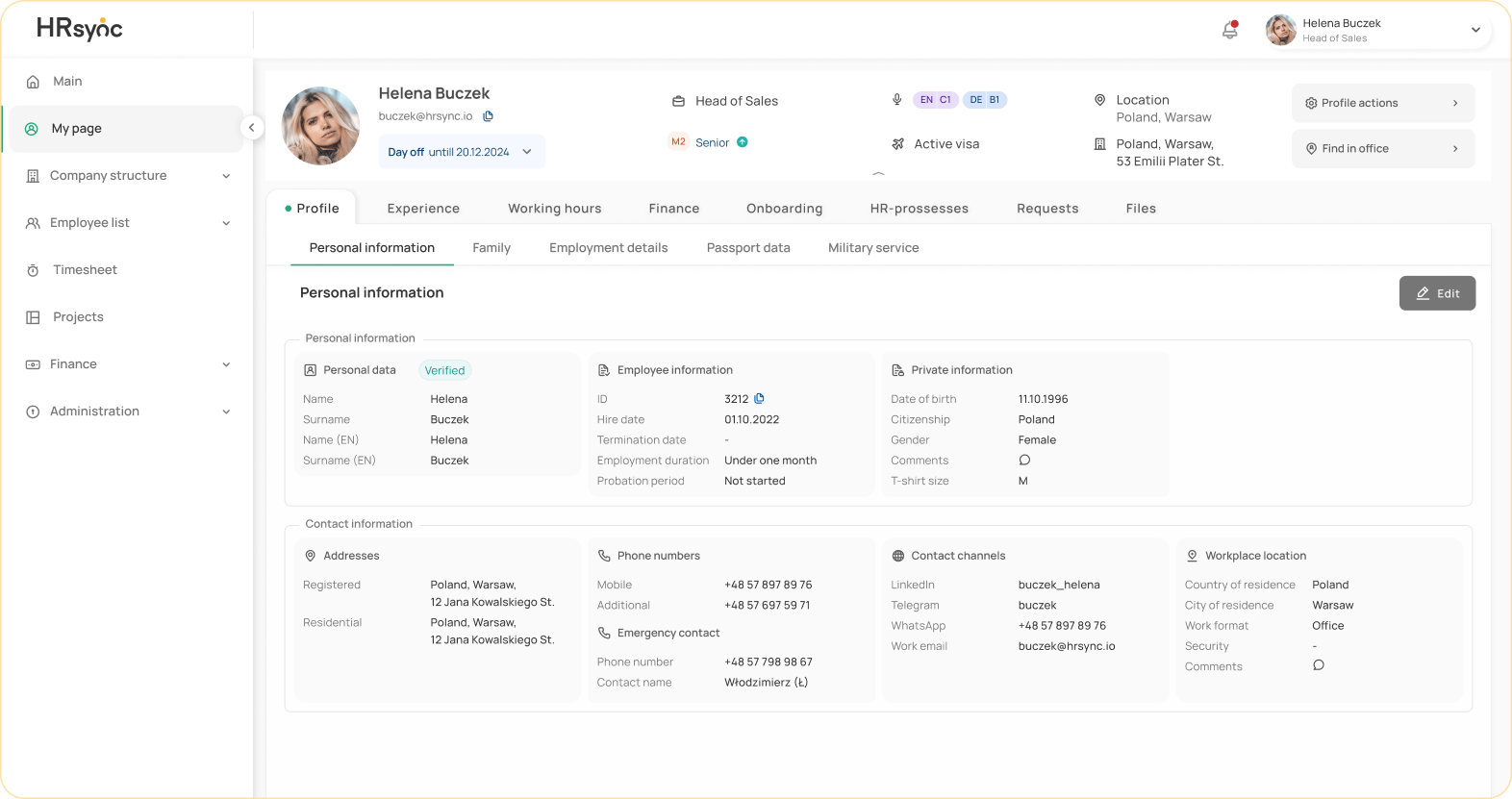Open the Onboarding tab
Viewport: 1512px width, 799px height.
click(785, 209)
